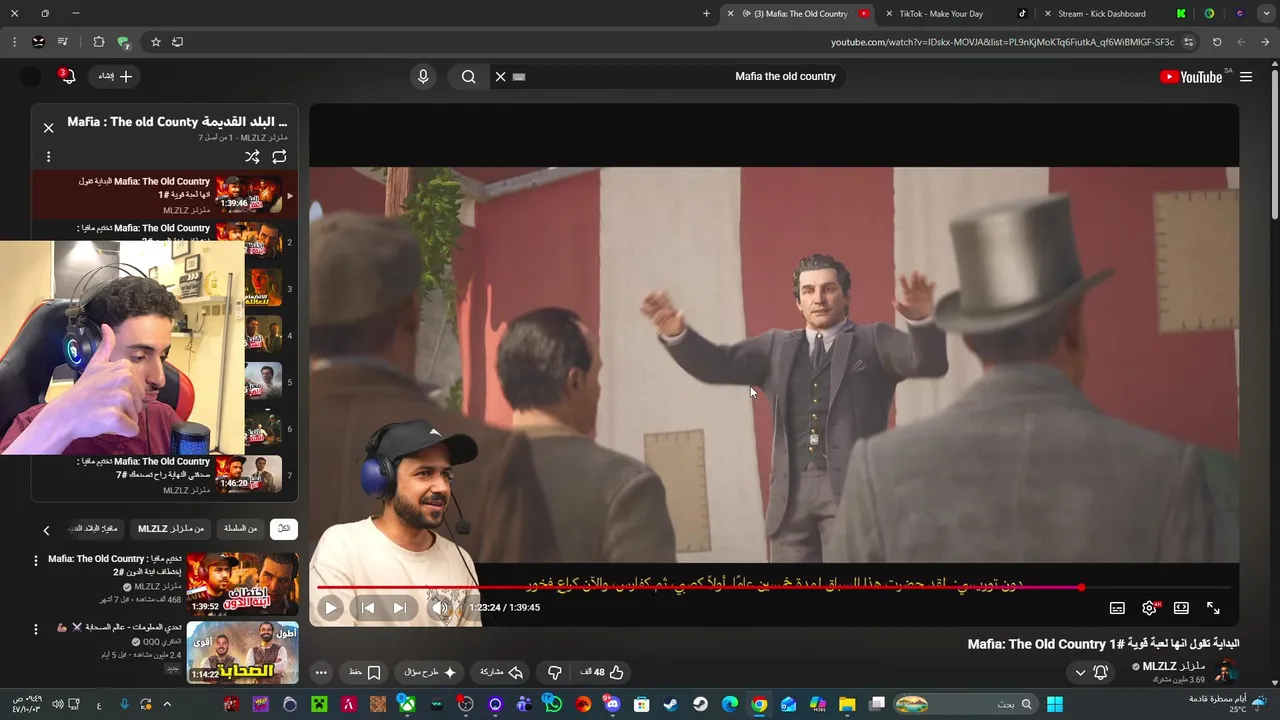Toggle playlist loop
The width and height of the screenshot is (1280, 720).
[x=279, y=157]
